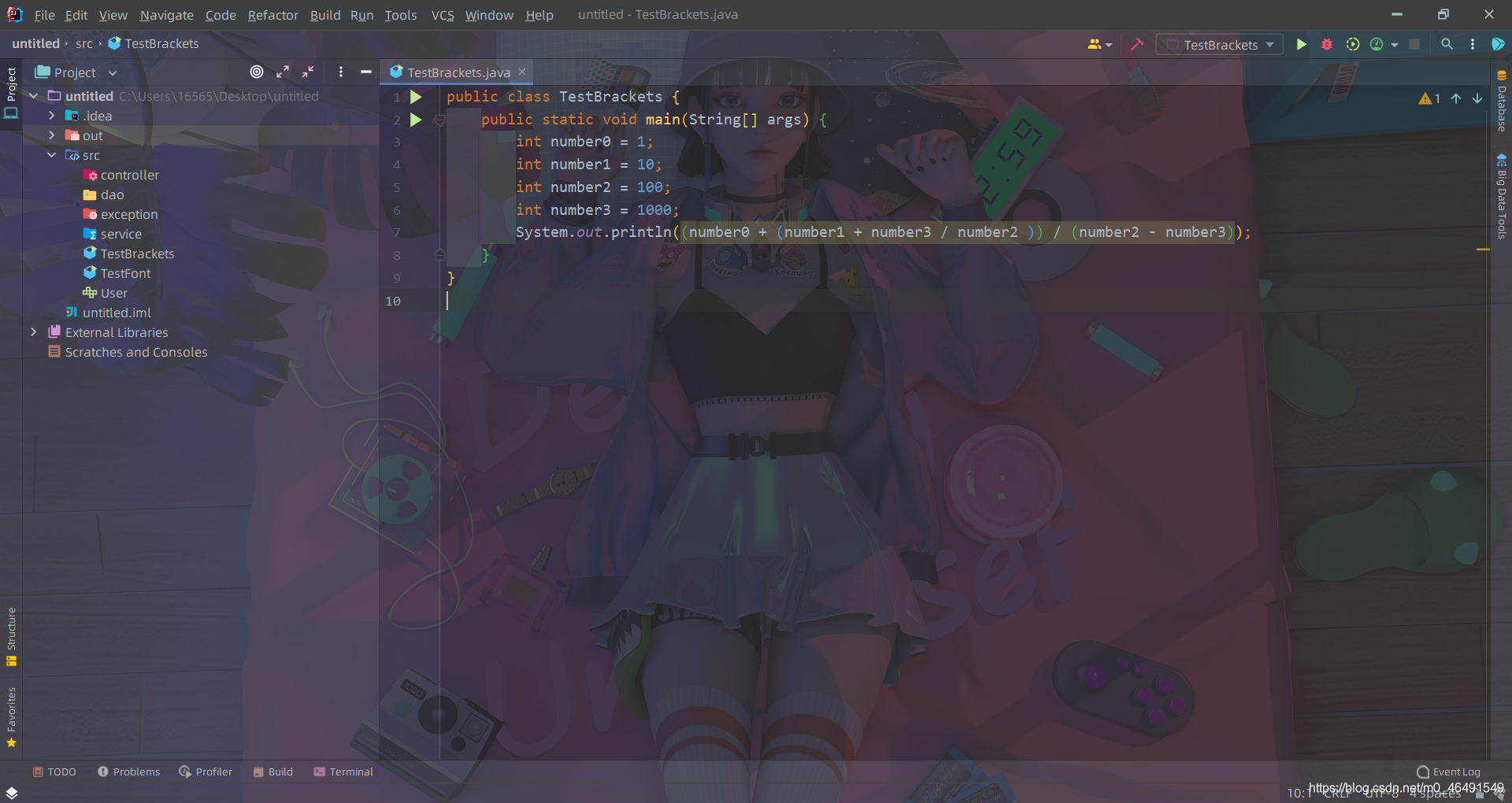Click line number 7 in gutter
The image size is (1512, 803).
(397, 232)
